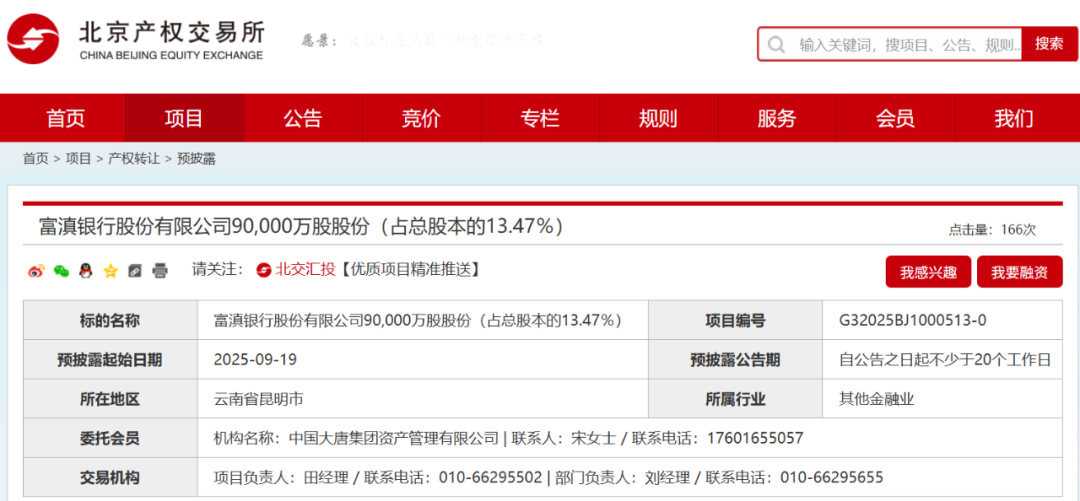The image size is (1080, 501).
Task: Open the 北交汇投 link
Action: [304, 270]
